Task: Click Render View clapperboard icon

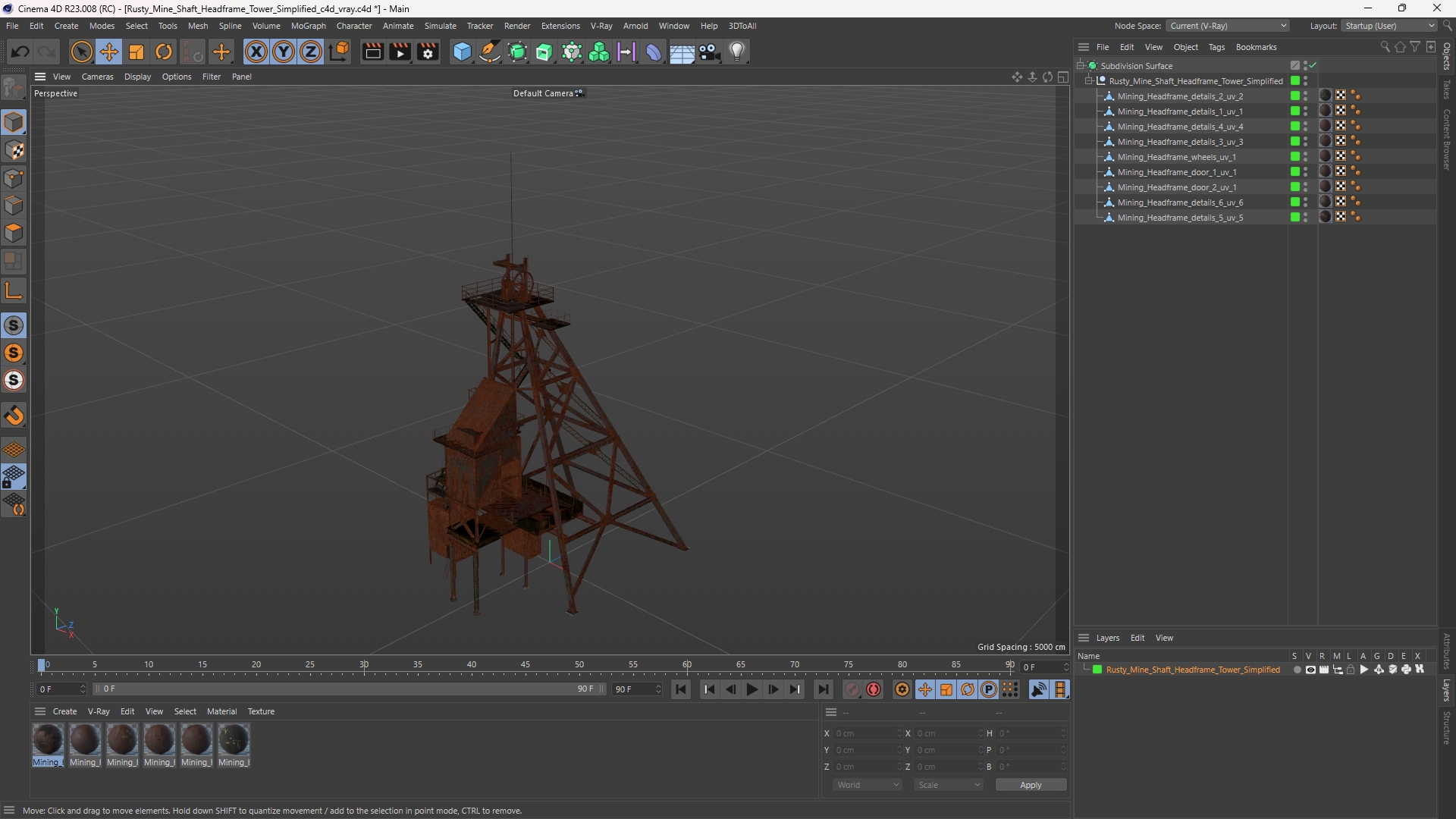Action: [x=372, y=52]
